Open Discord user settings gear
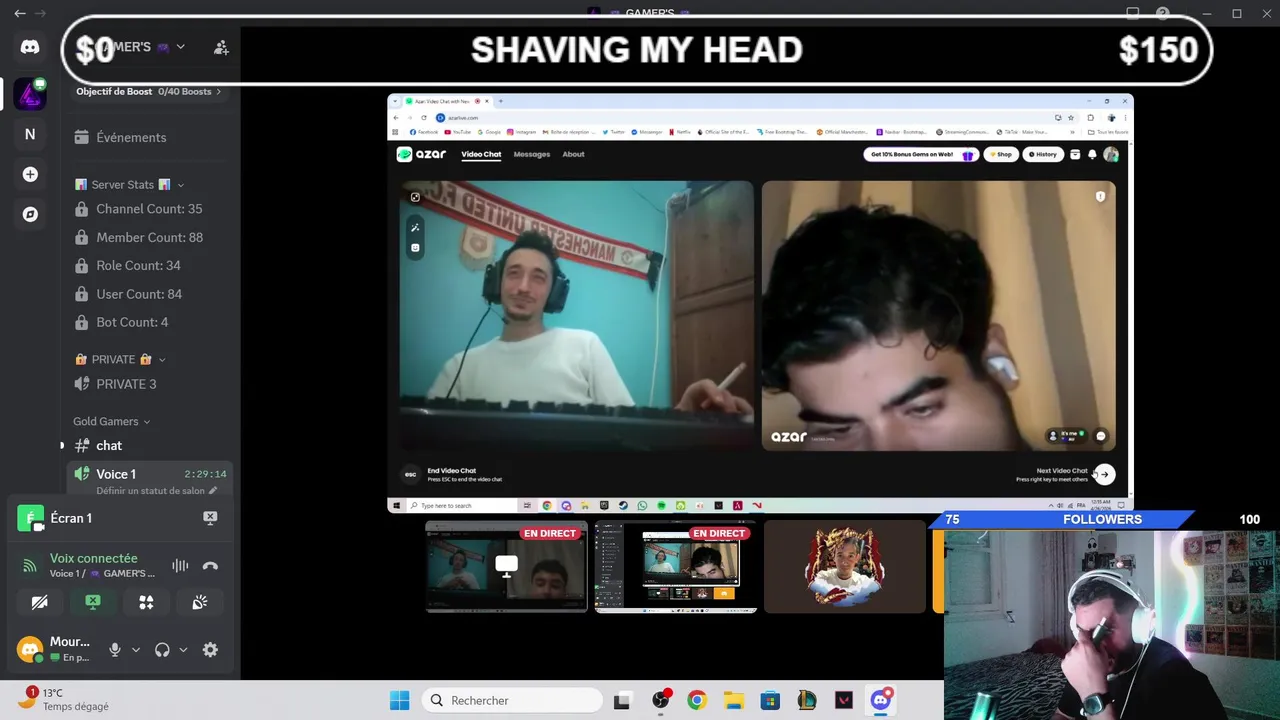Image resolution: width=1280 pixels, height=720 pixels. pos(210,649)
